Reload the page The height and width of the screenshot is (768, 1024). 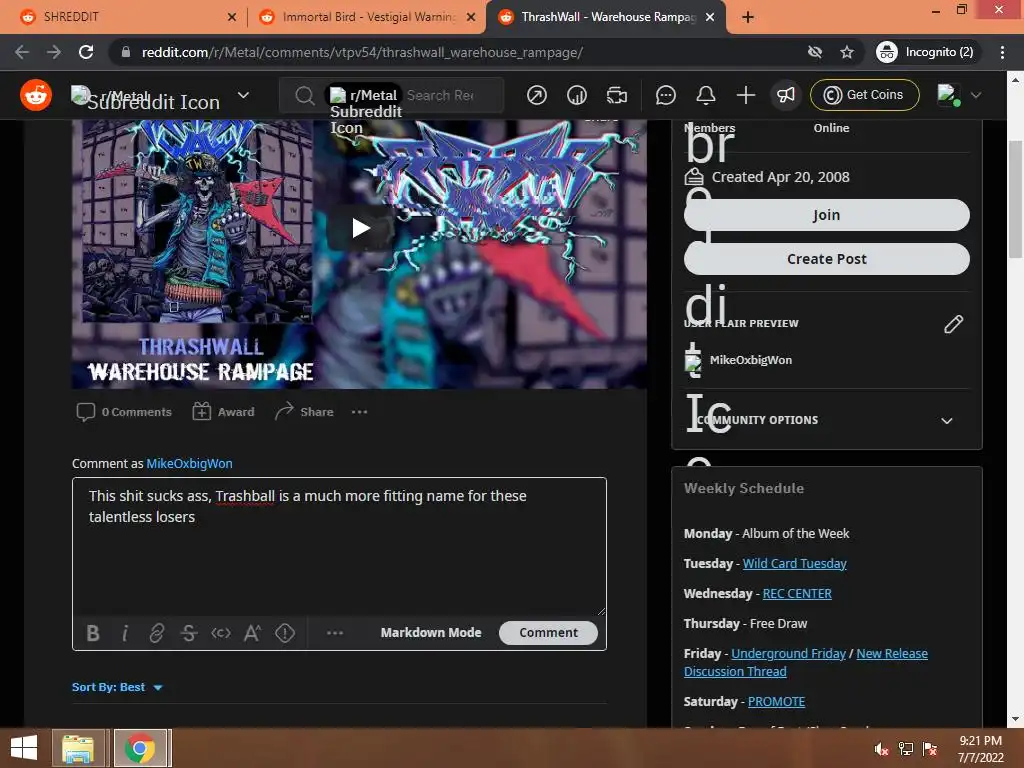click(86, 52)
